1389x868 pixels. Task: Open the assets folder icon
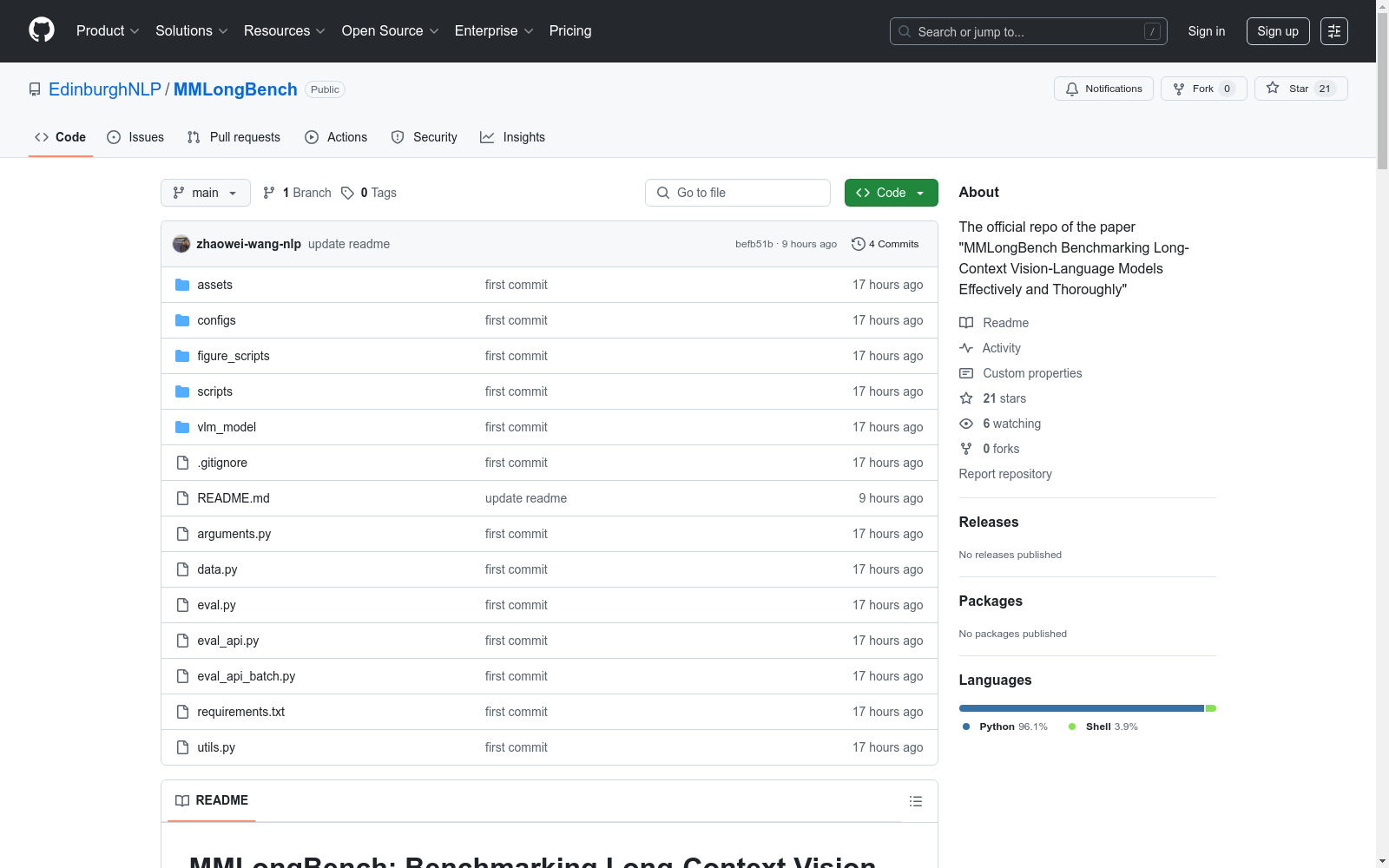(182, 285)
